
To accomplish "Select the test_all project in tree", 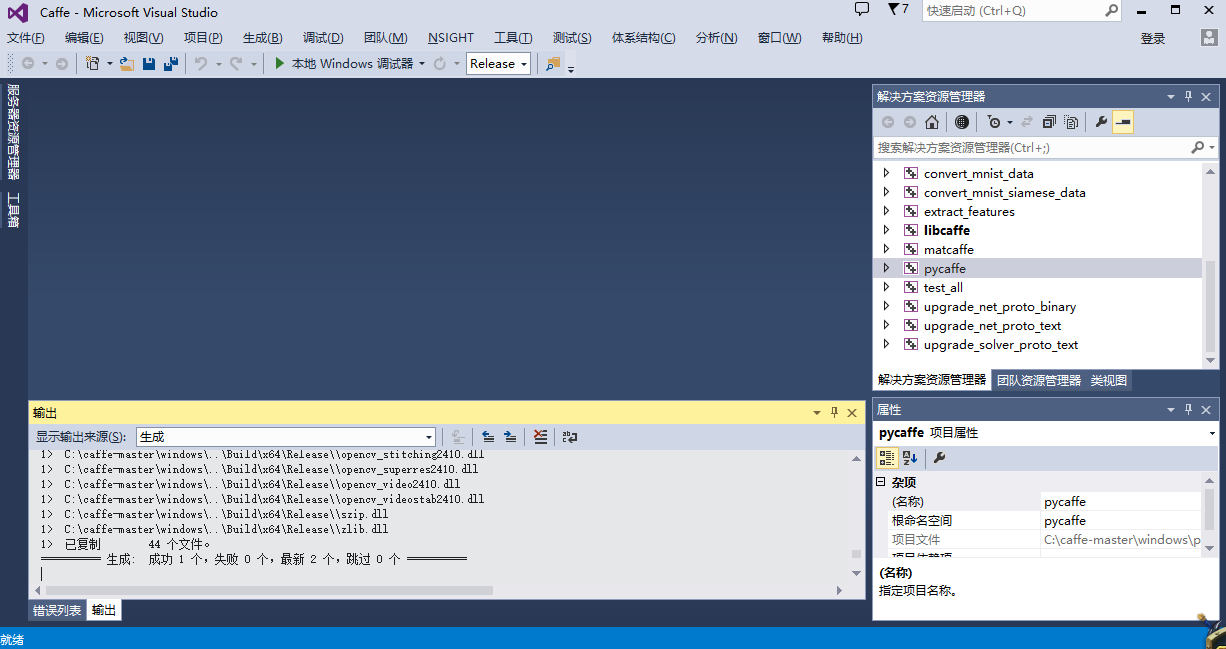I will pyautogui.click(x=943, y=288).
